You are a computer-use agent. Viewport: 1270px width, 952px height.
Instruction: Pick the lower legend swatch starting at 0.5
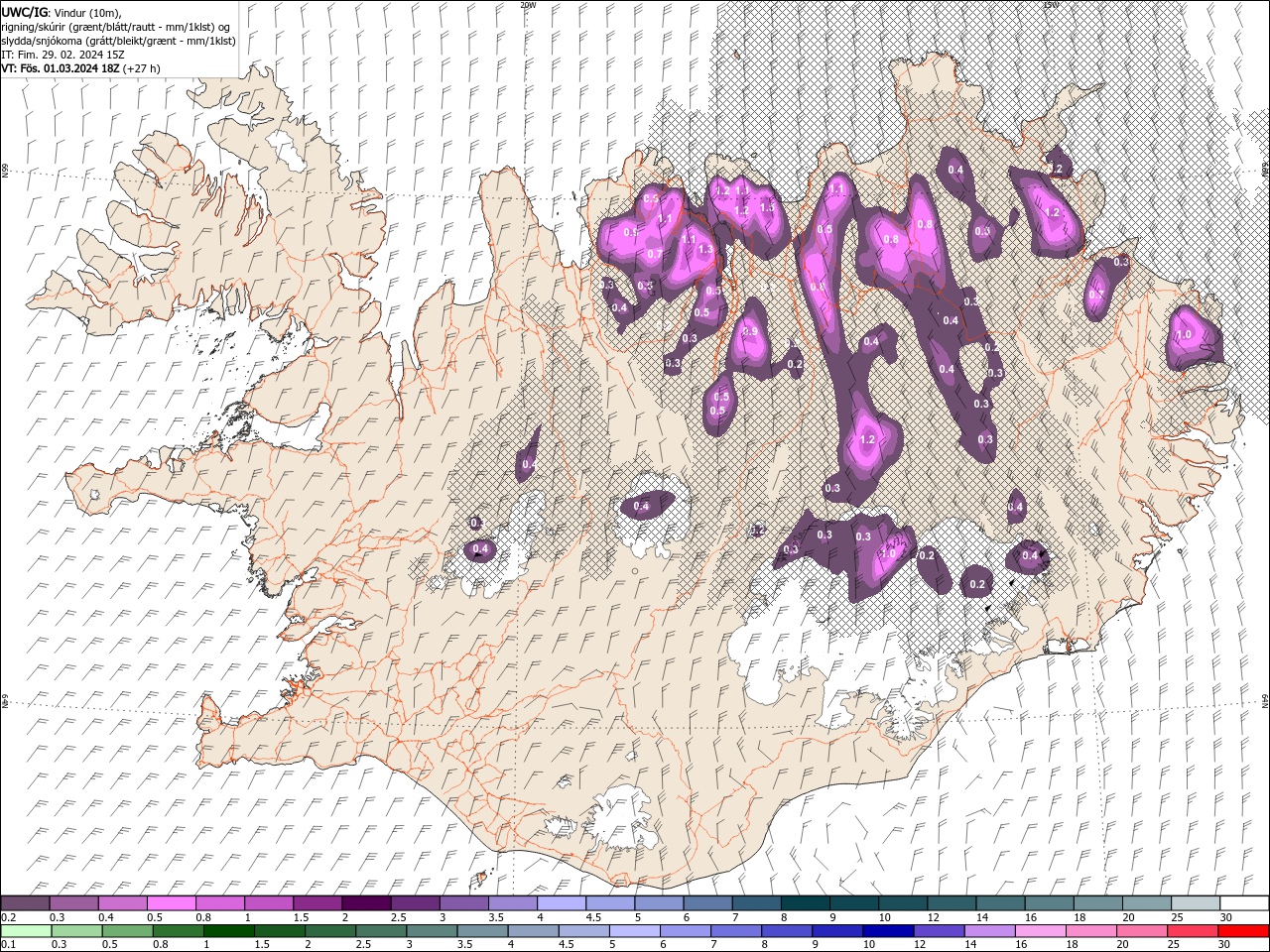click(127, 931)
